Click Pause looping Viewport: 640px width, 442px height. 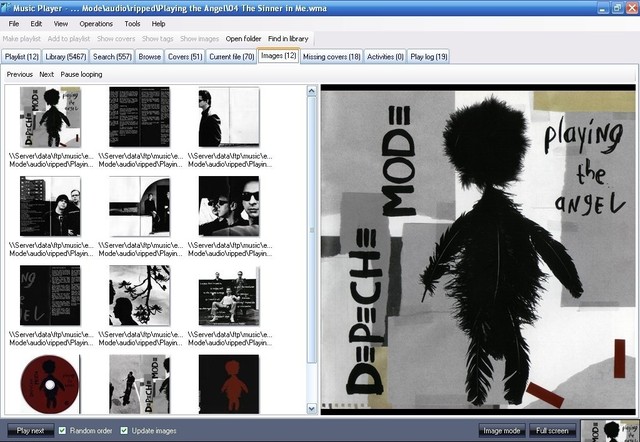tap(81, 74)
